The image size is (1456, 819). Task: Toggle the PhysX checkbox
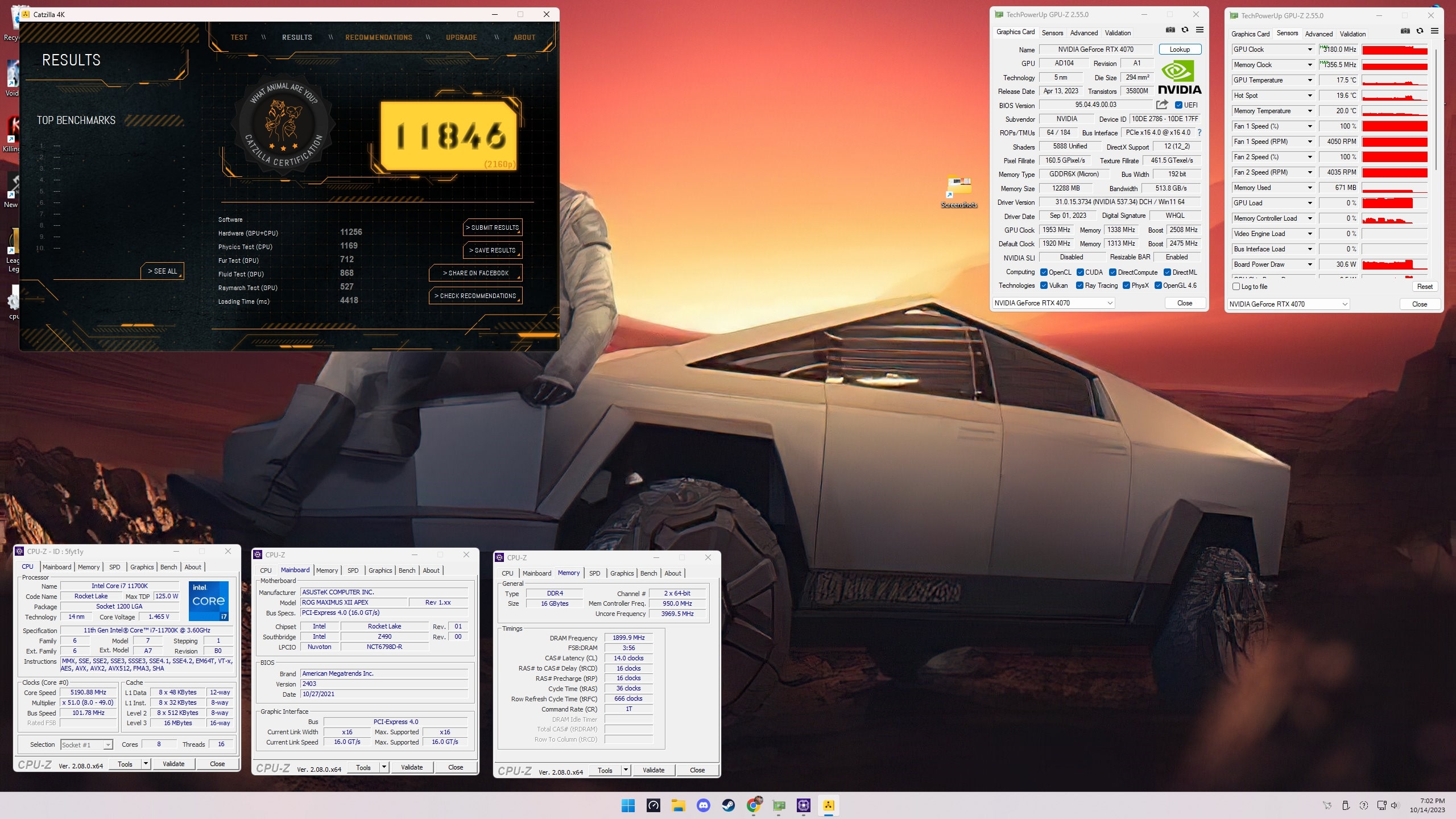click(1126, 286)
